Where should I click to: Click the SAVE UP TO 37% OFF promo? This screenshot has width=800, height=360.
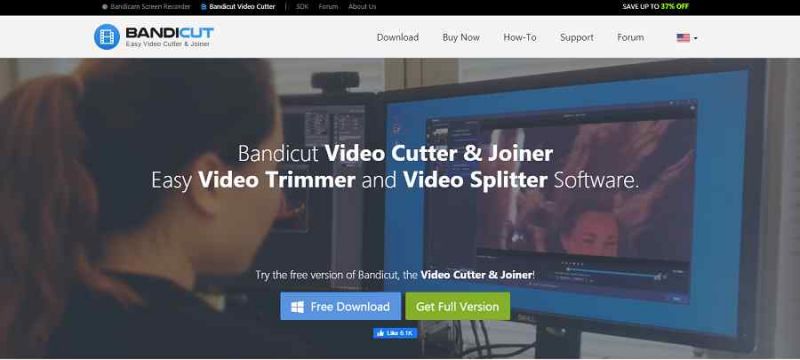[655, 7]
